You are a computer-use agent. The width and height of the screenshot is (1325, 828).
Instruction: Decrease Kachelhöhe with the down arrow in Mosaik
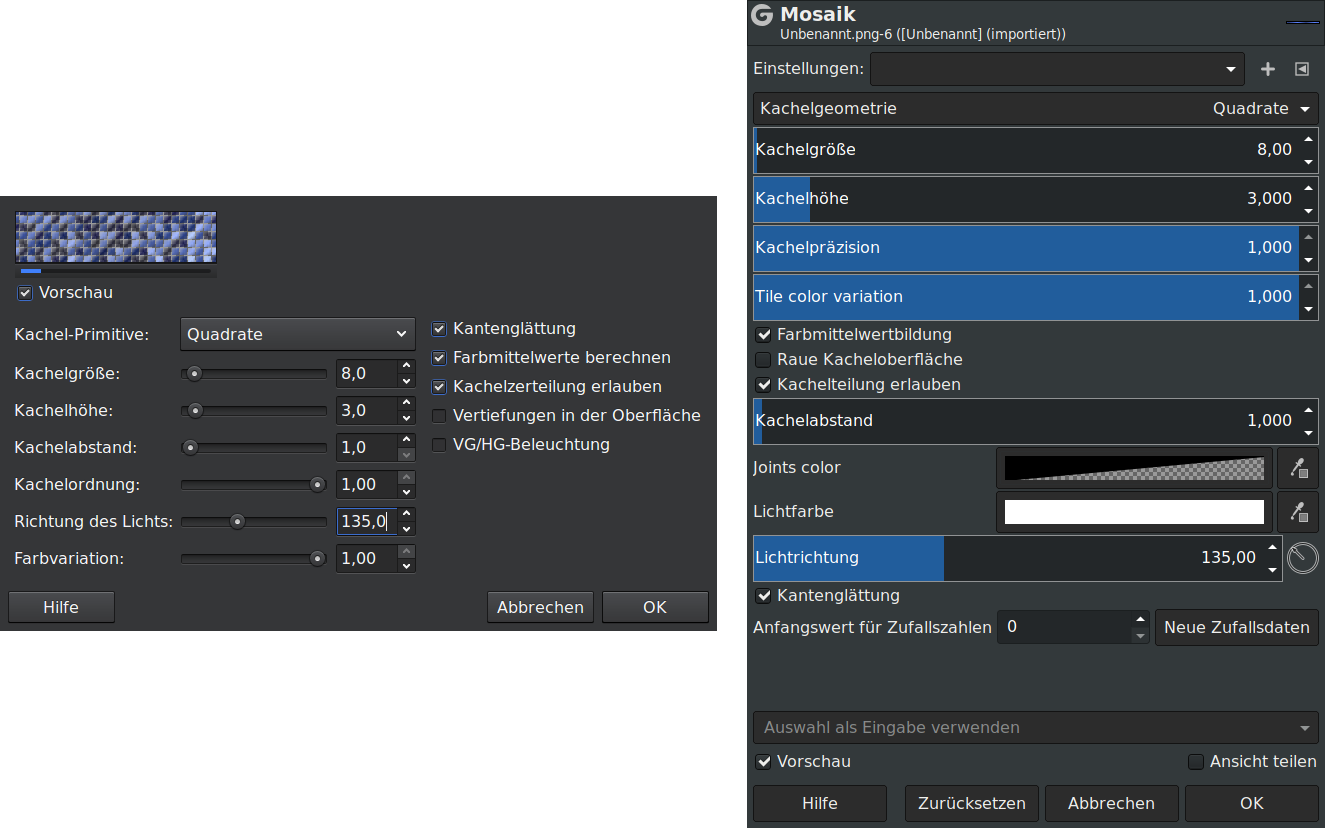1308,210
